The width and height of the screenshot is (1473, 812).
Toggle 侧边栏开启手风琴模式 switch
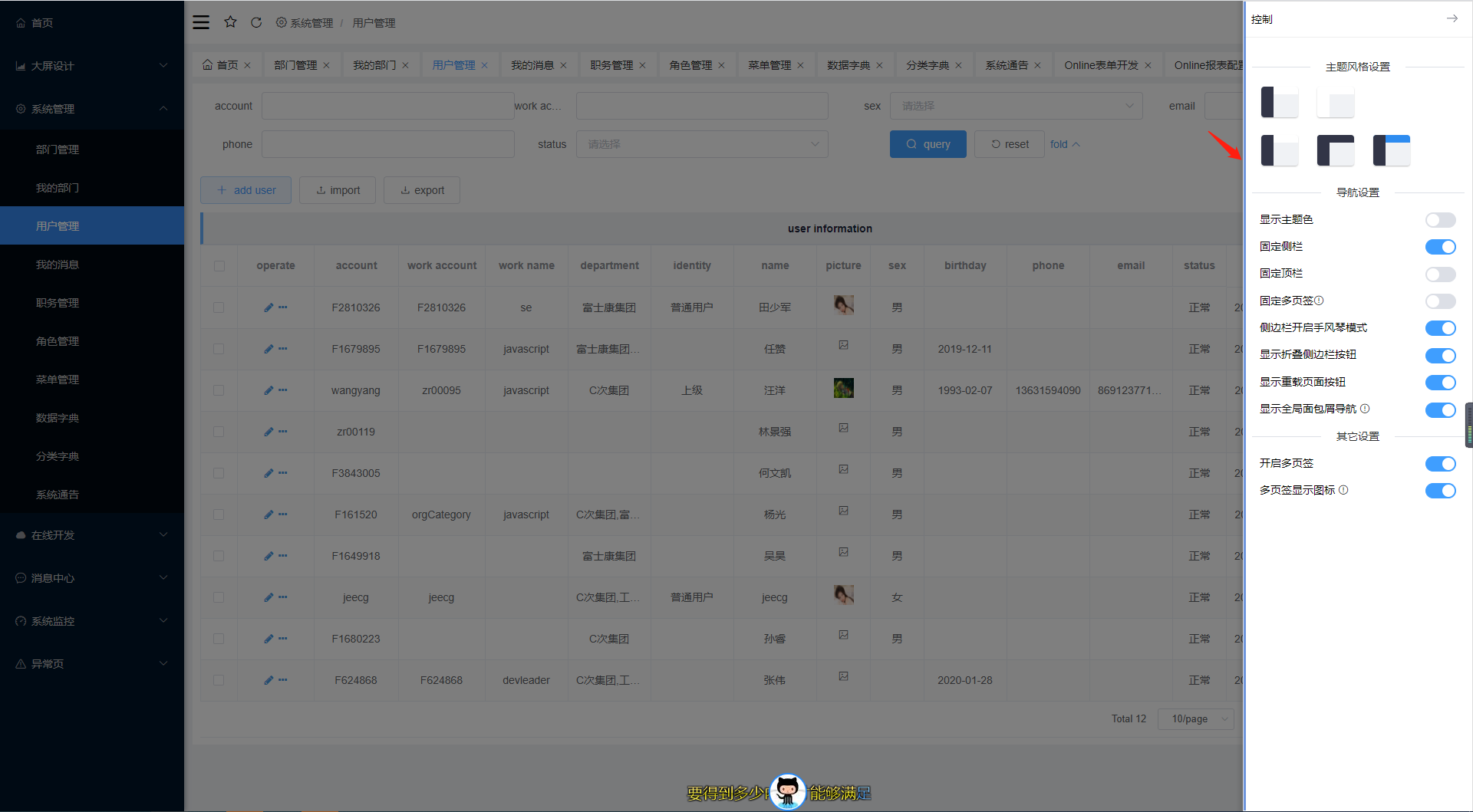pos(1440,328)
